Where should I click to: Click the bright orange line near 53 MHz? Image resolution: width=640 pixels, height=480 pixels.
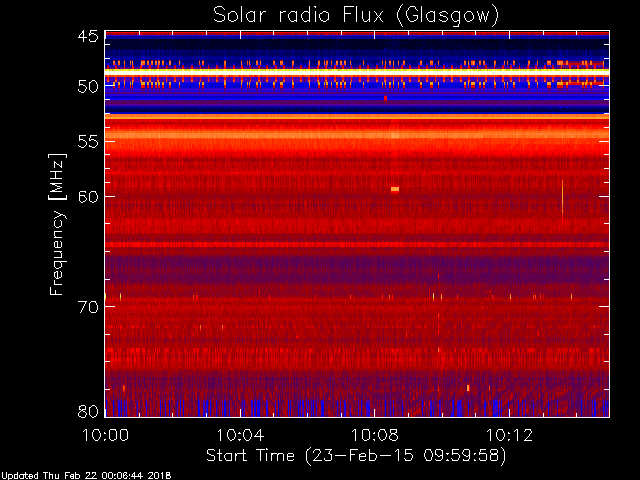357,117
